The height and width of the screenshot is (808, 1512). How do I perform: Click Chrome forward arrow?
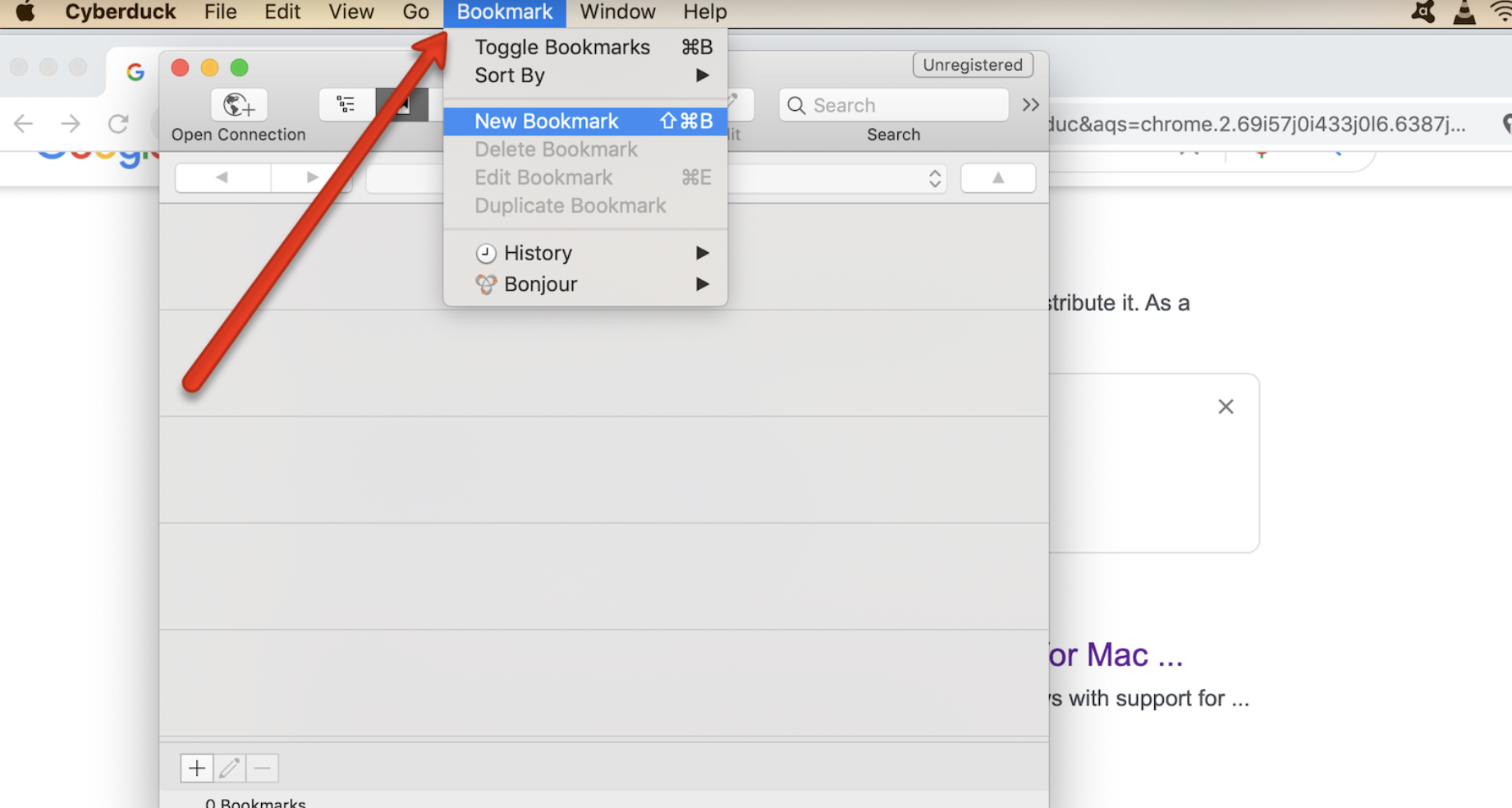(71, 124)
